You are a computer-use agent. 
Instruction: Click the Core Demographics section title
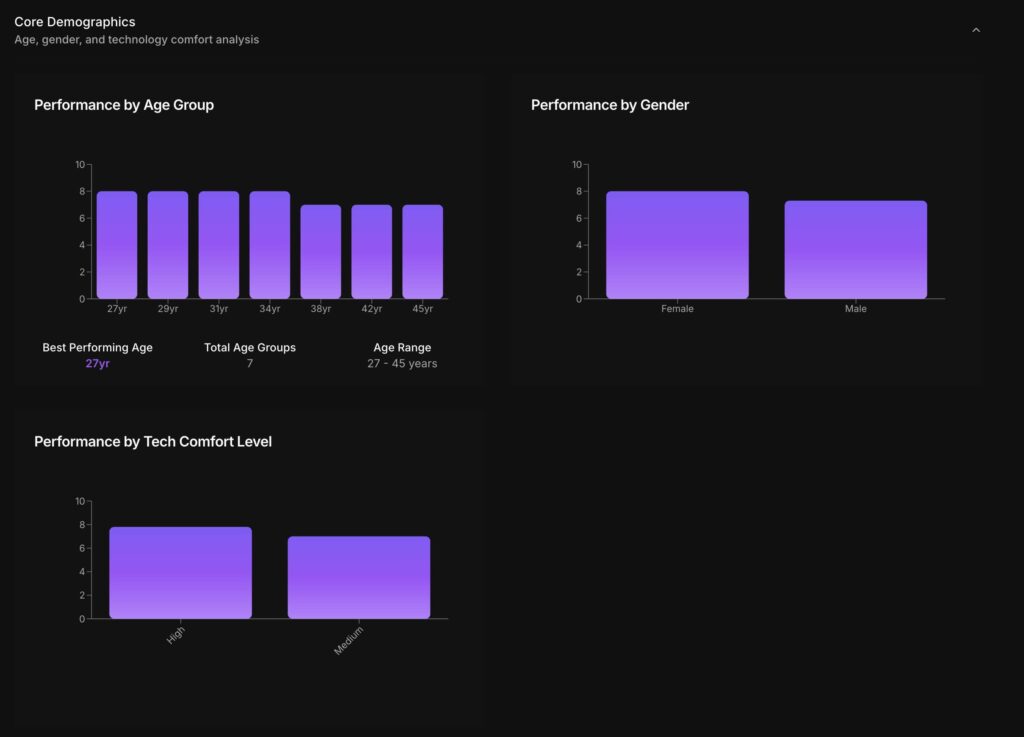tap(75, 22)
